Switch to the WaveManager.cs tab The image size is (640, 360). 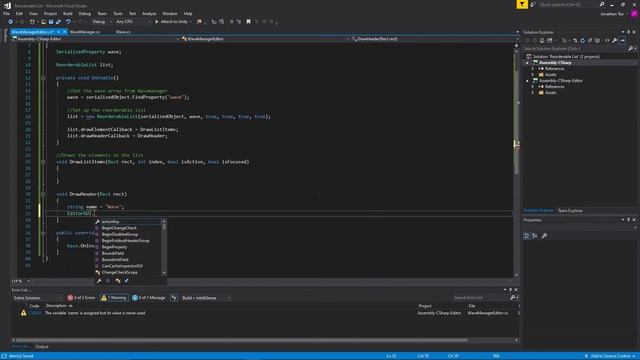pyautogui.click(x=84, y=32)
